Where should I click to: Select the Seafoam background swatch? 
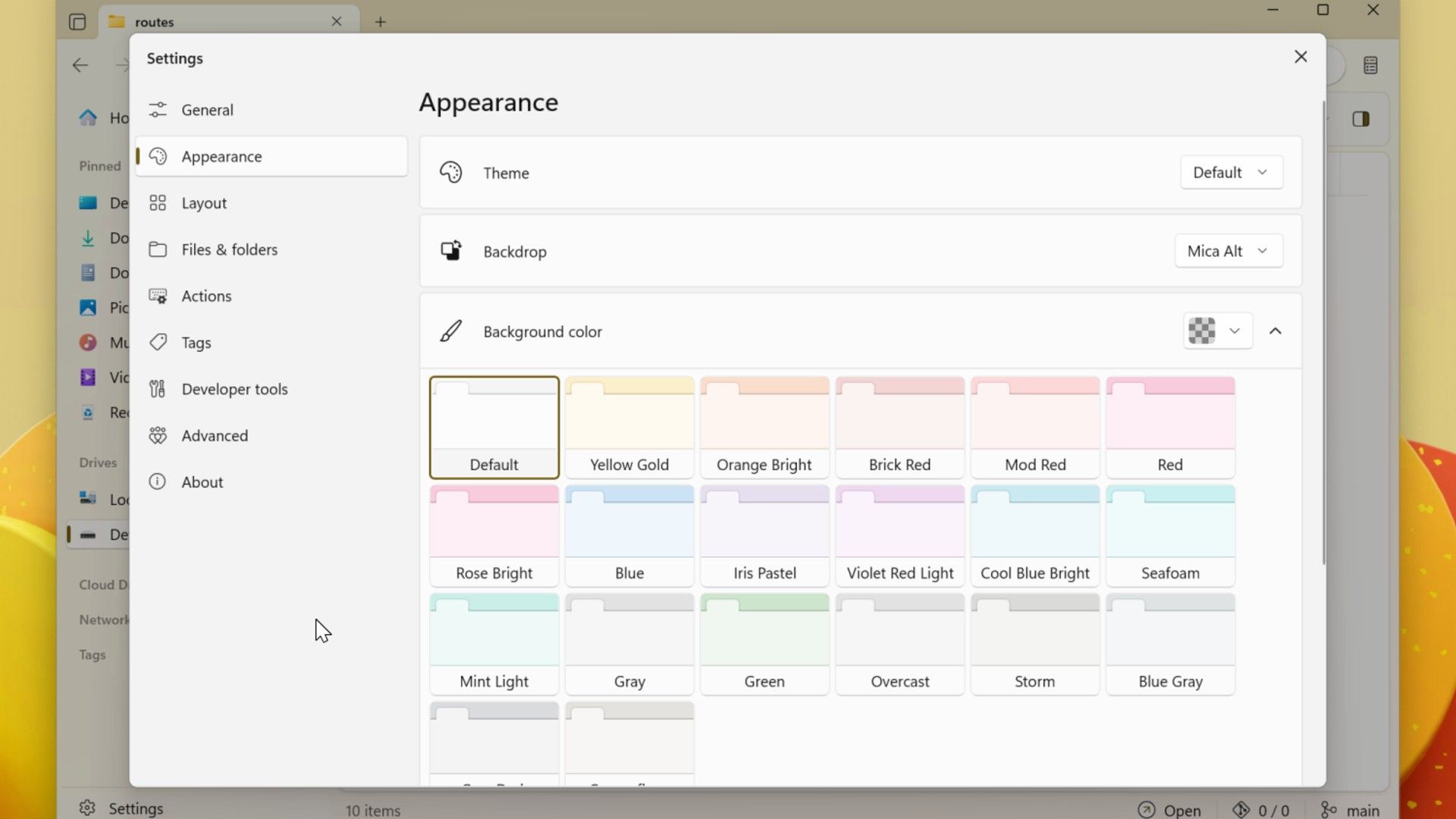1170,536
